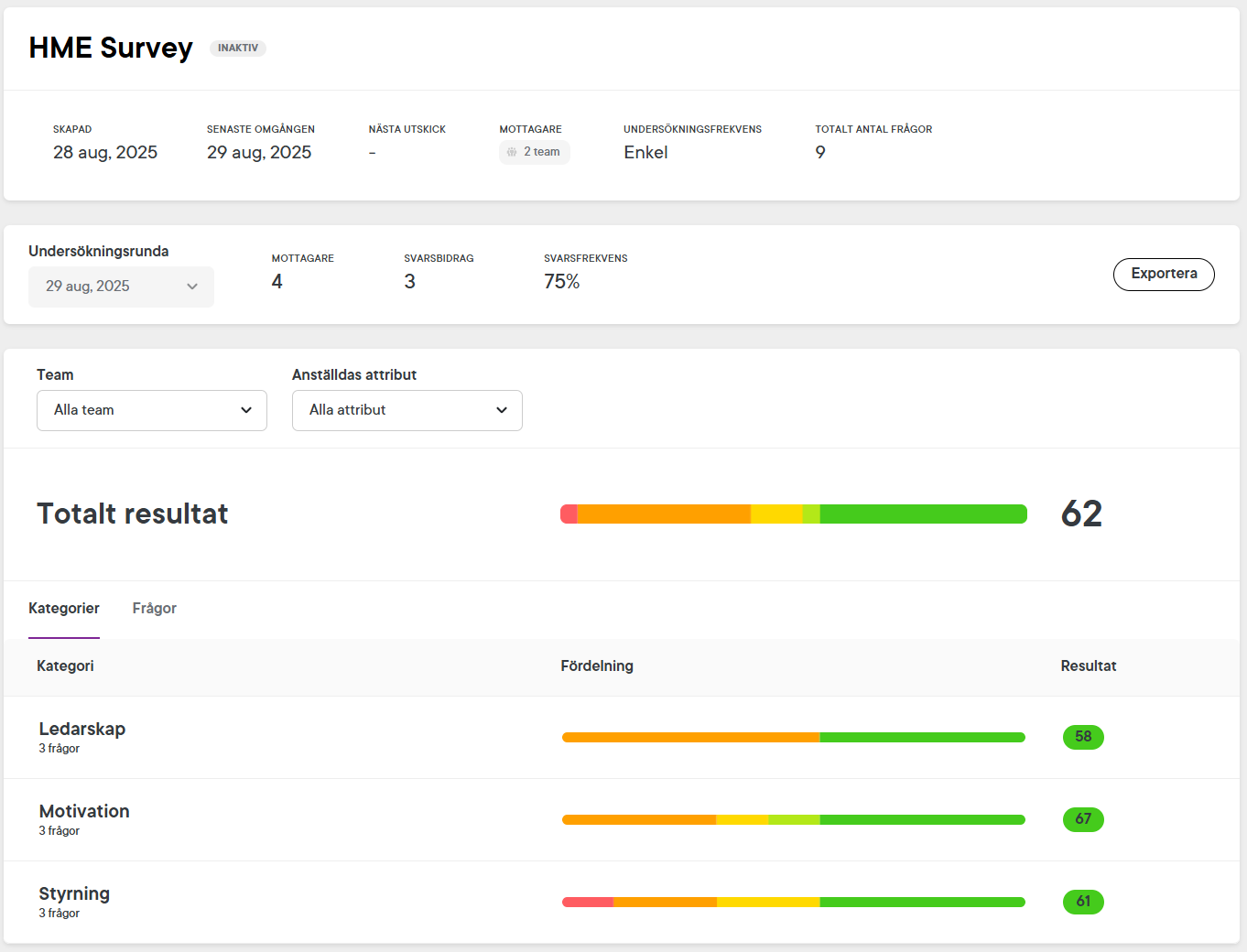Click the Motivation score badge 67
Image resolution: width=1247 pixels, height=952 pixels.
click(x=1083, y=819)
